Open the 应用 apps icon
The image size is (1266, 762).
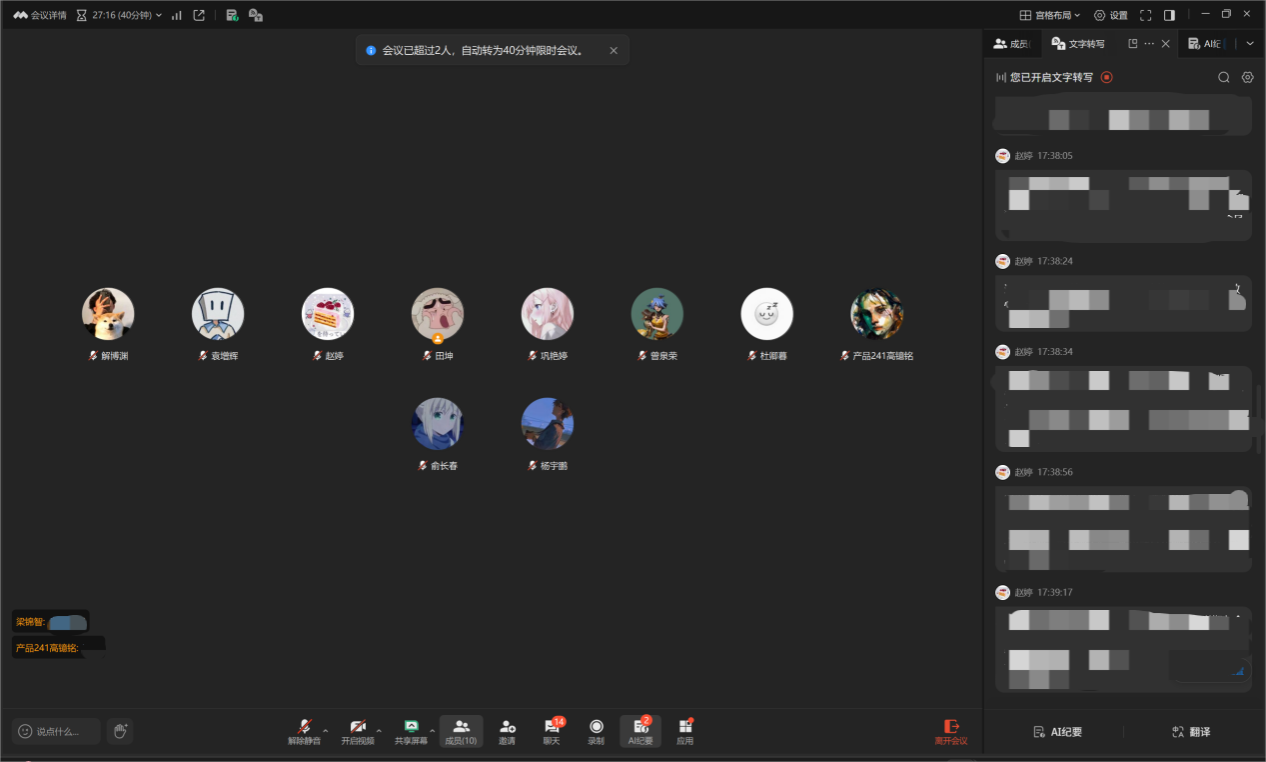pos(685,730)
